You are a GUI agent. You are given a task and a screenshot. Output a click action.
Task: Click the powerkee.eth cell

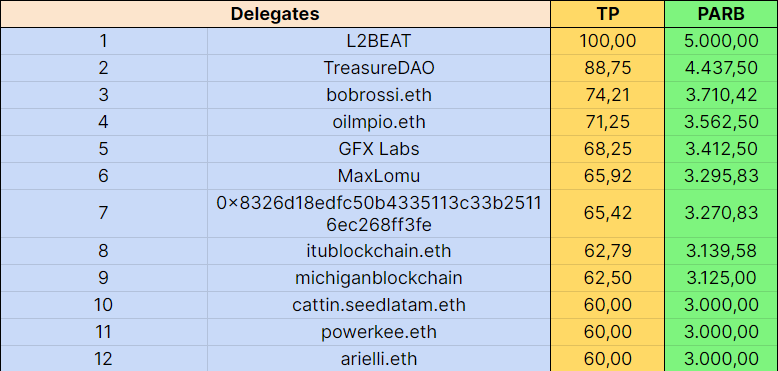point(379,331)
